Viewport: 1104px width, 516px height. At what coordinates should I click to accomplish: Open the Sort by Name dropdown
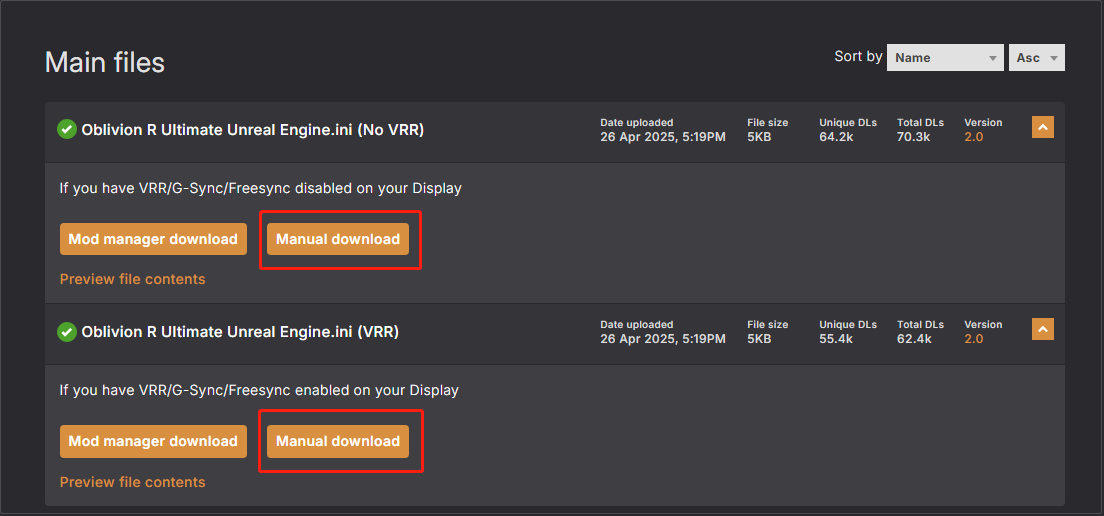(944, 58)
